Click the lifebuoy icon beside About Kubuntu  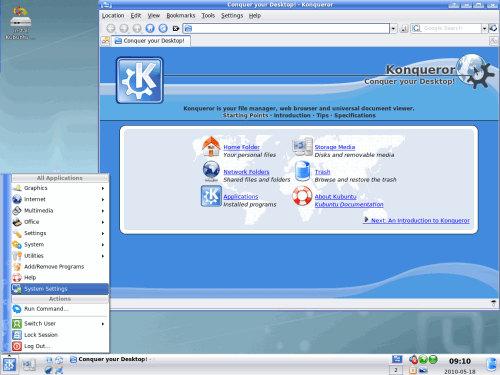coord(302,196)
